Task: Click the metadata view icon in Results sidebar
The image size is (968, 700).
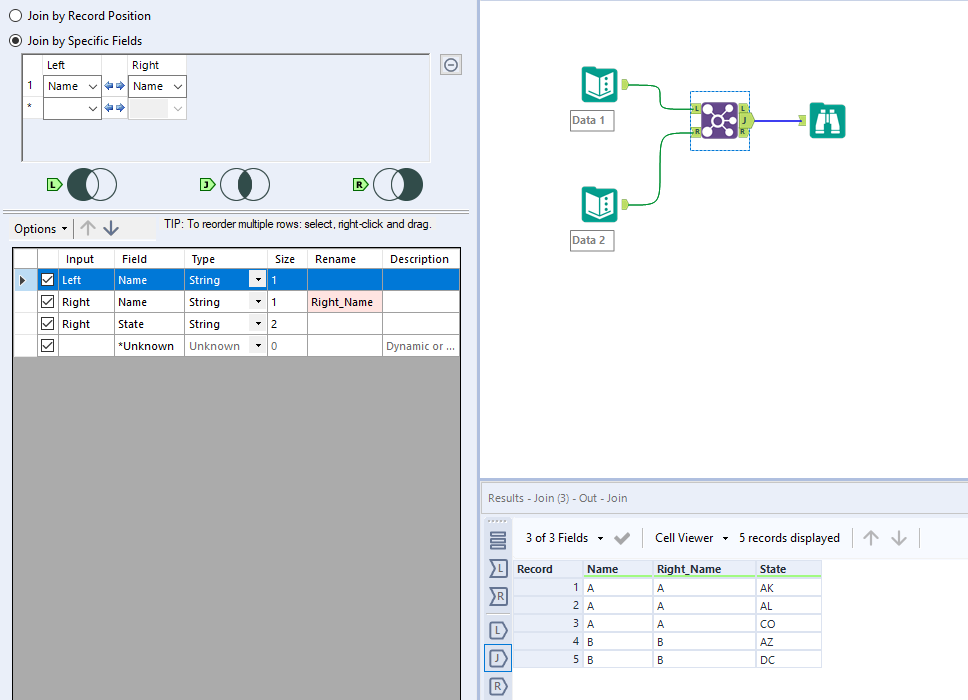Action: (497, 539)
